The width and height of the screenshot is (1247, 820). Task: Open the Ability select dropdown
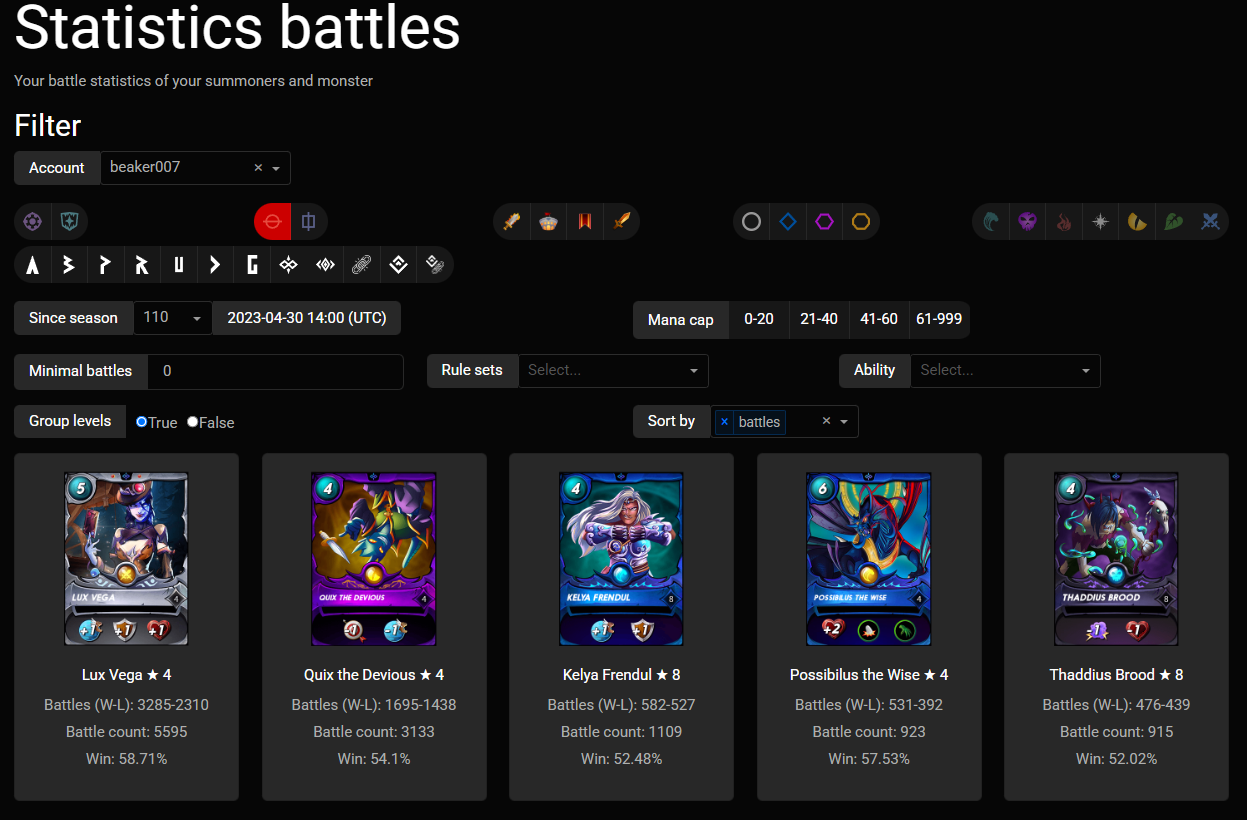[x=1005, y=370]
